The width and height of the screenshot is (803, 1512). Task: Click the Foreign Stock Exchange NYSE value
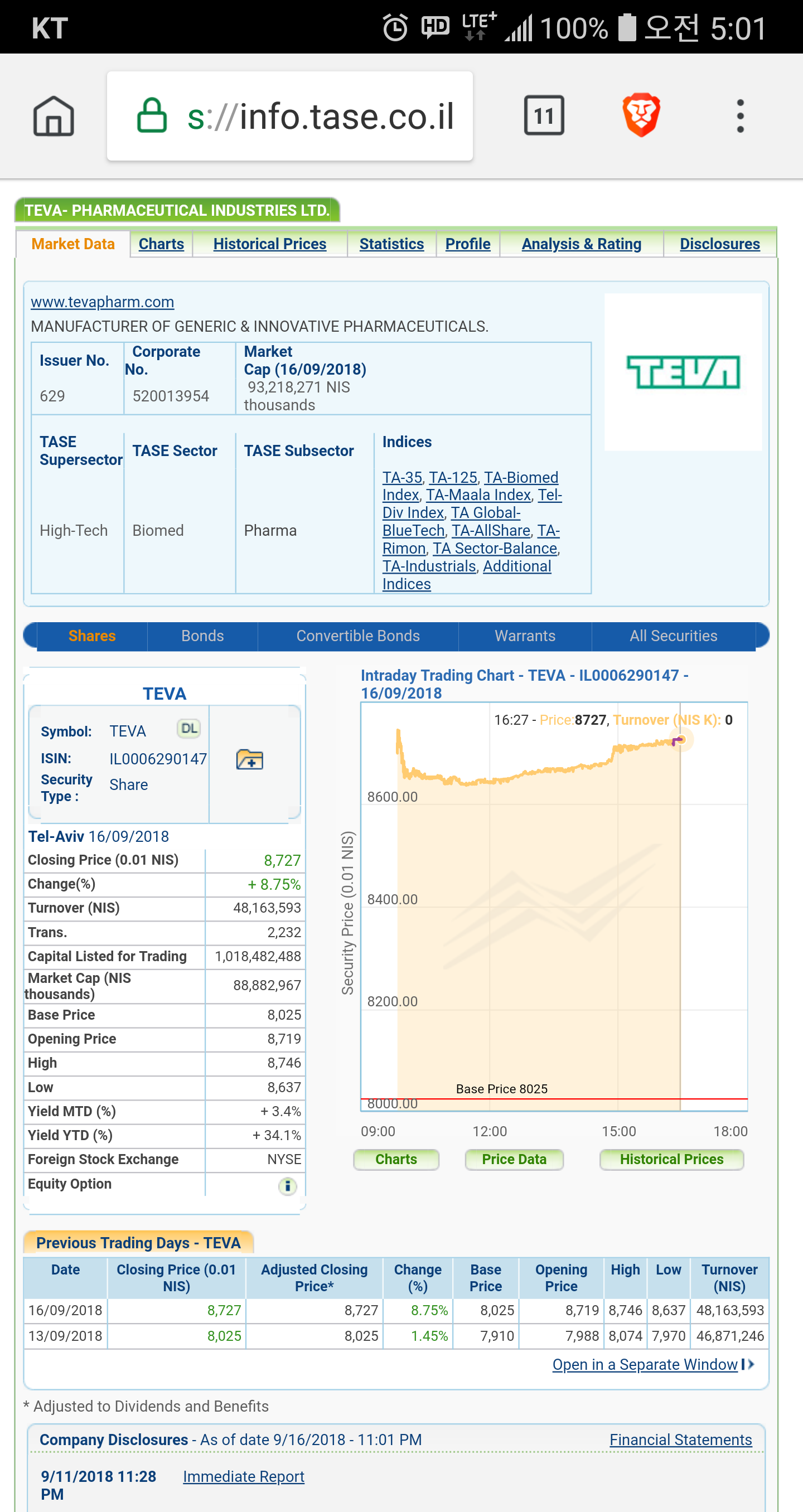coord(284,1159)
